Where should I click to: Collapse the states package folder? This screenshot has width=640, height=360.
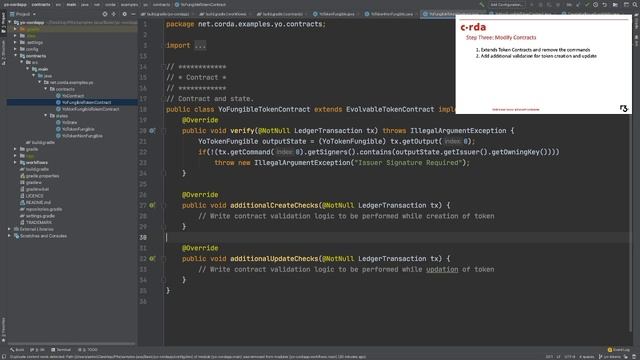pos(46,116)
